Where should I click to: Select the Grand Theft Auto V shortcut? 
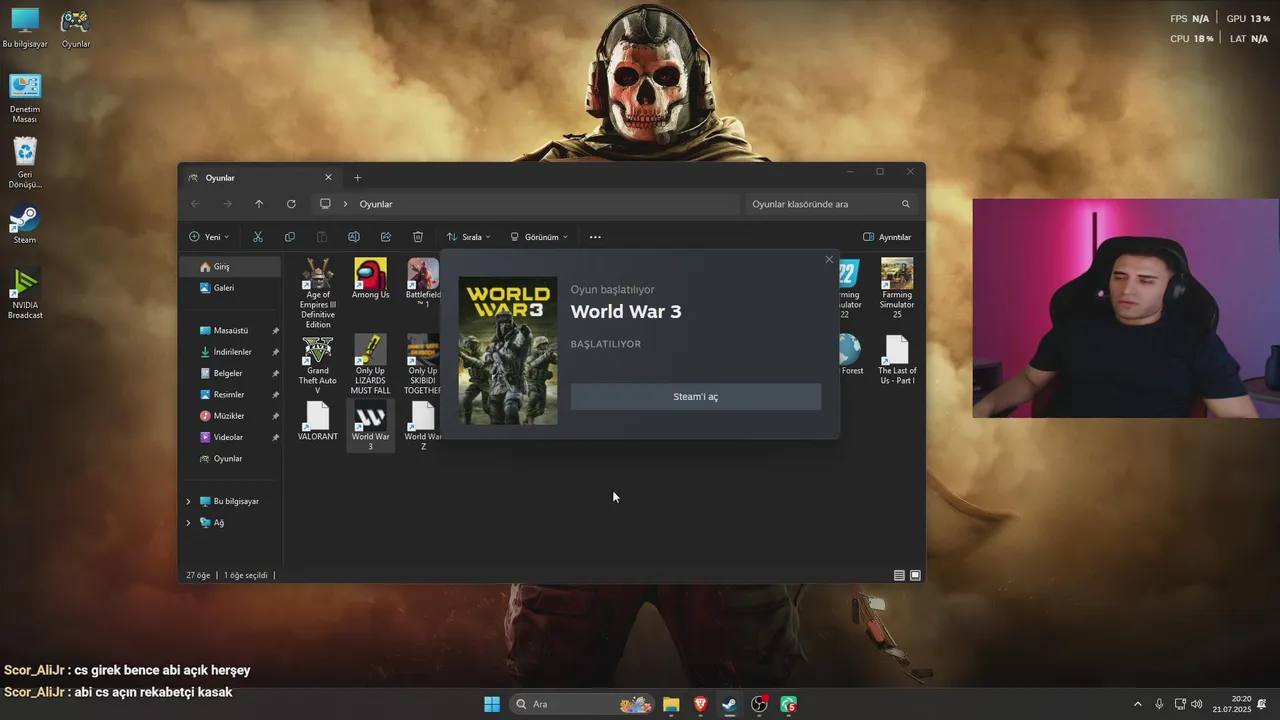[318, 365]
